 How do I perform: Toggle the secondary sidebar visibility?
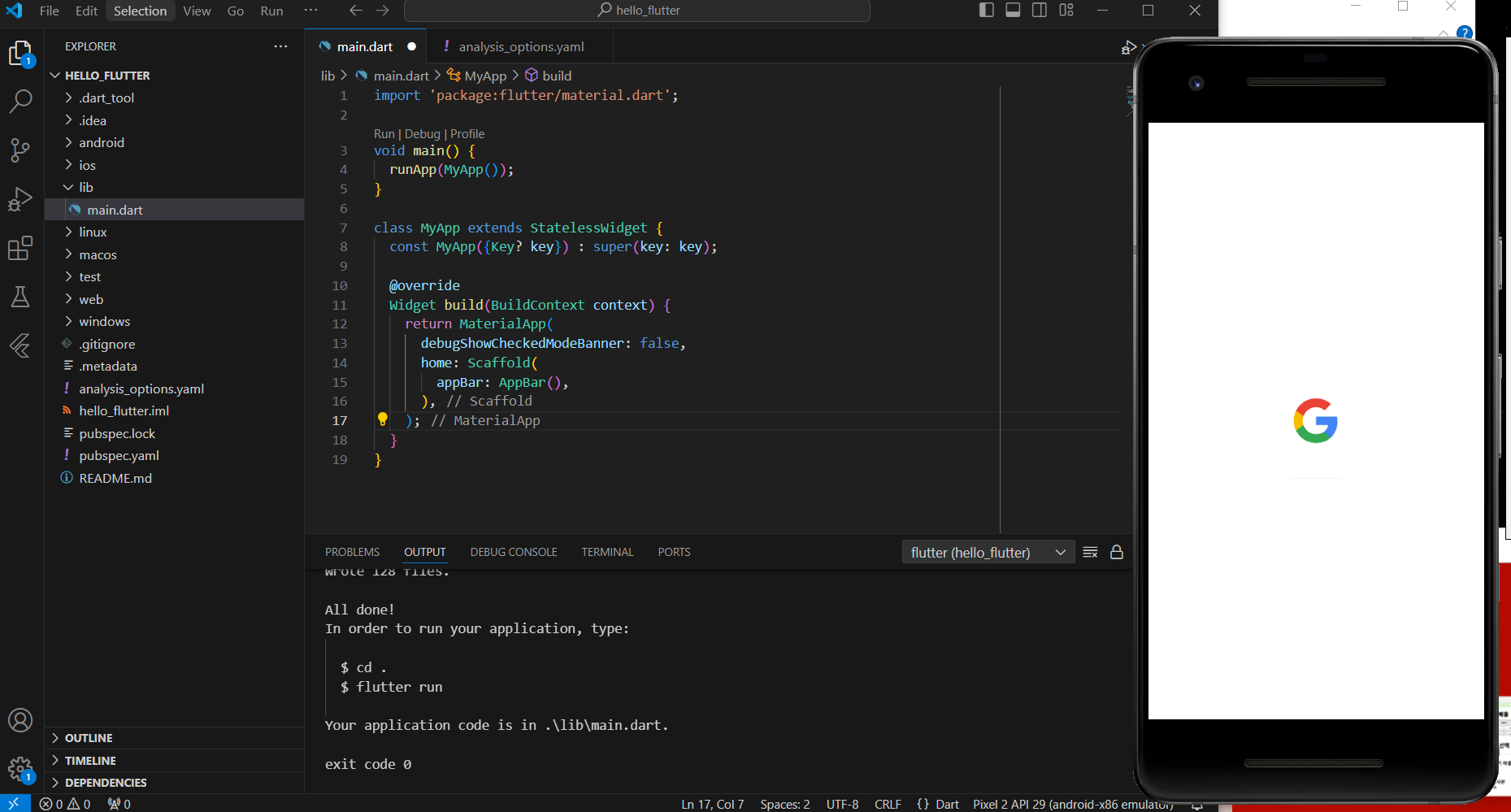pos(1040,11)
